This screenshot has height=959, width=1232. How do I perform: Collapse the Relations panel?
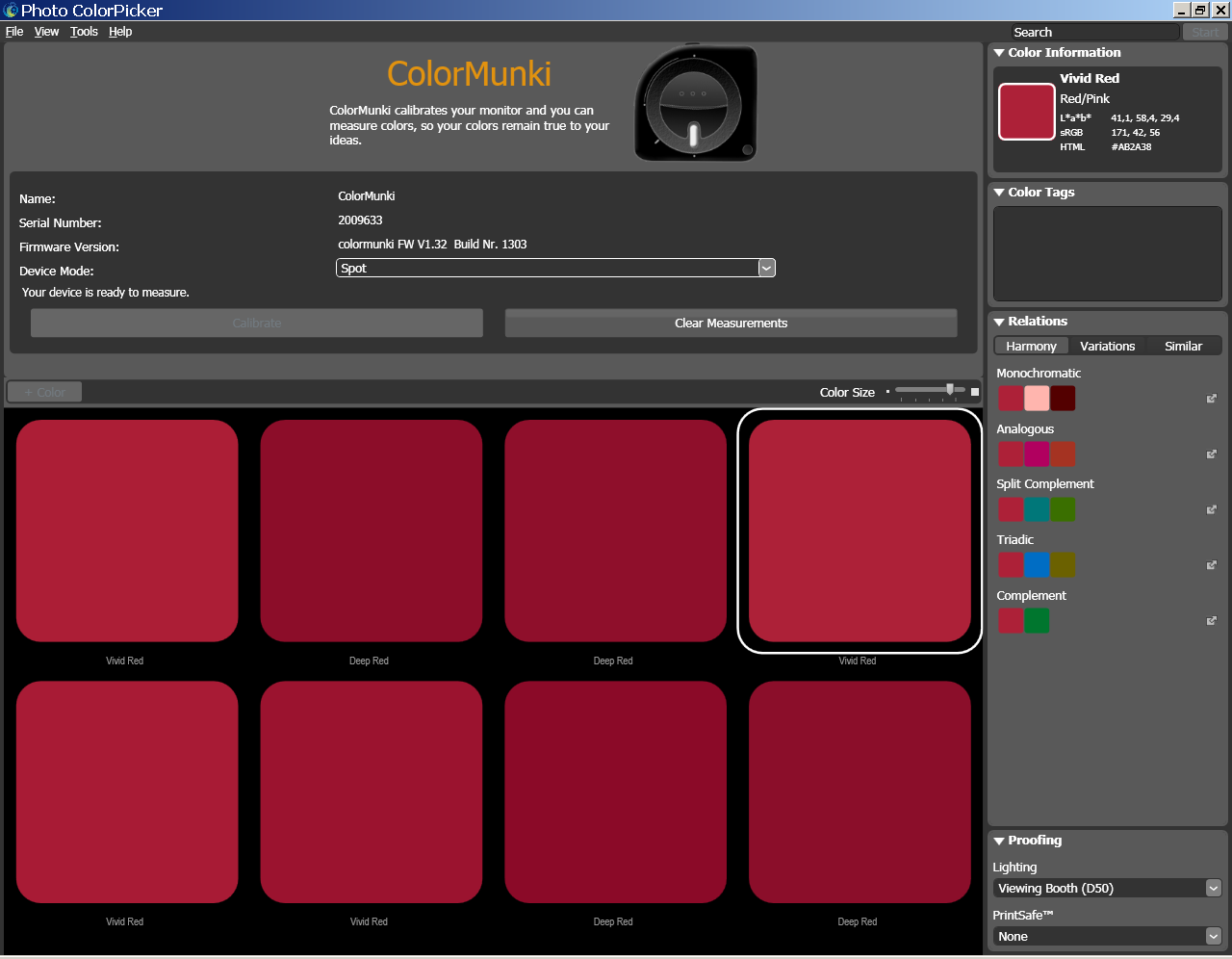[x=999, y=322]
